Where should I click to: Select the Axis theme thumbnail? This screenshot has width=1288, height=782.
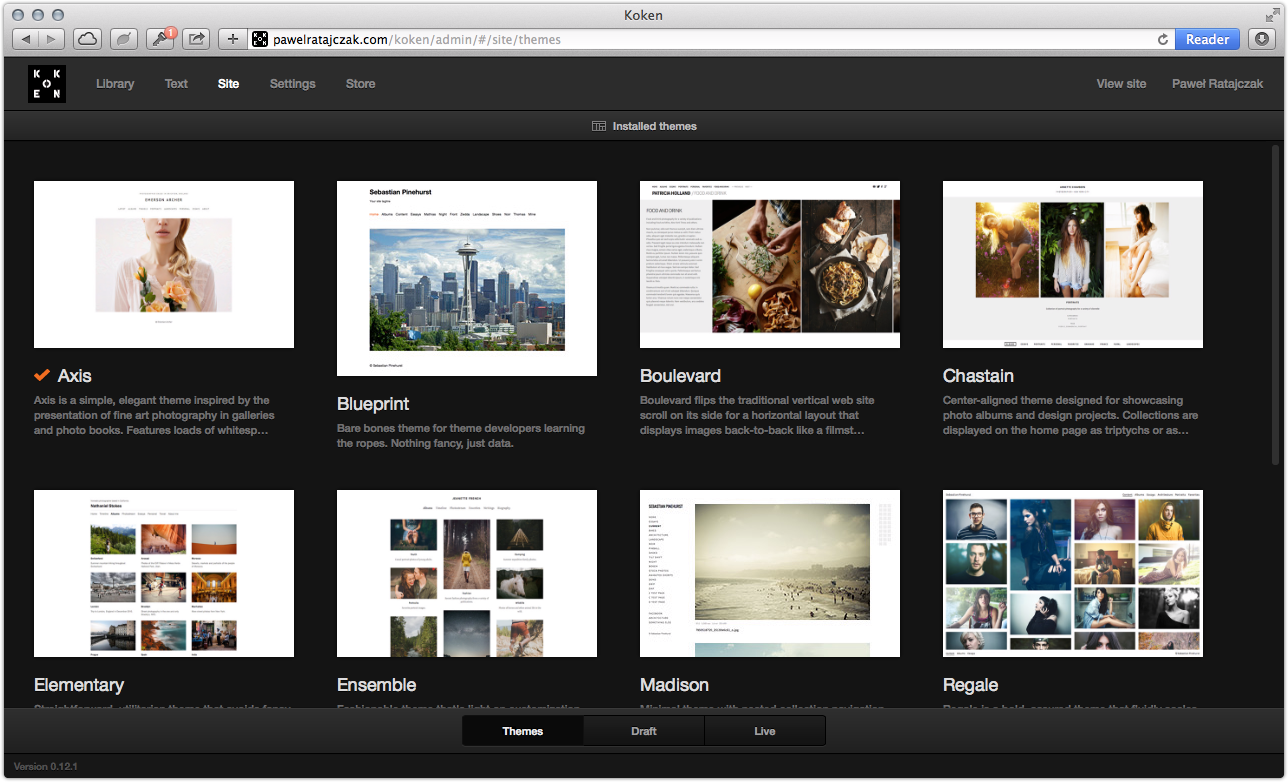click(x=164, y=264)
